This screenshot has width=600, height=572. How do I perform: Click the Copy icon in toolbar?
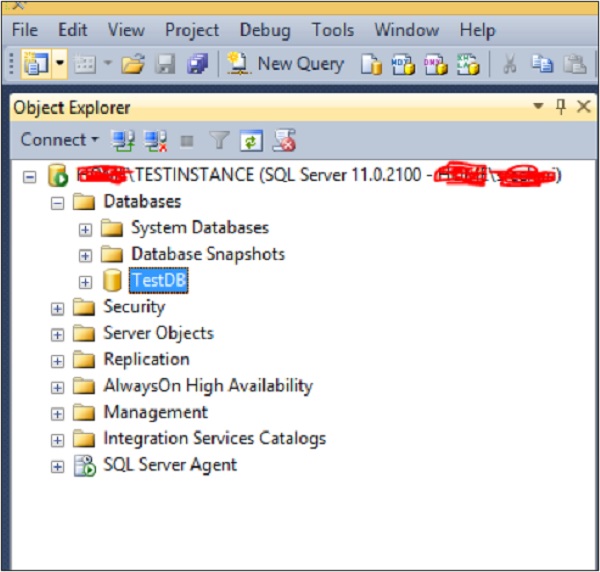[543, 65]
